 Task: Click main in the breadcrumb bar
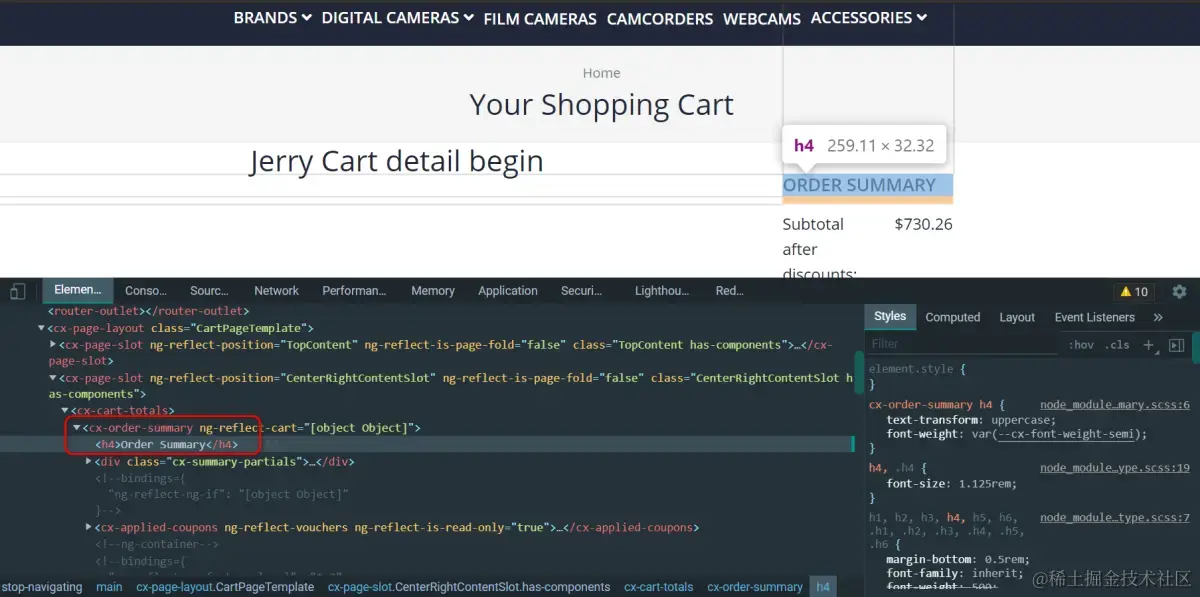110,587
